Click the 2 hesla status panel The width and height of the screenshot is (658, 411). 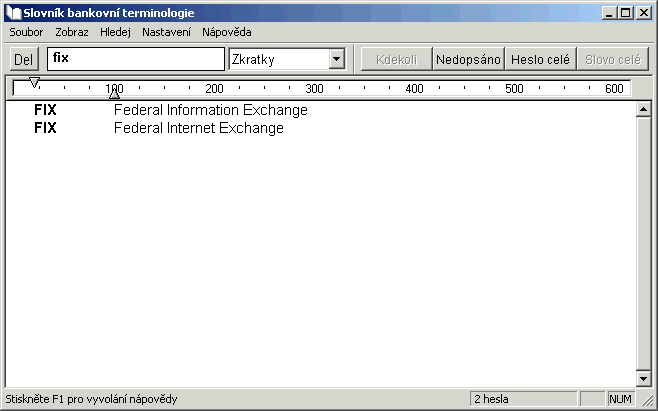pyautogui.click(x=523, y=398)
